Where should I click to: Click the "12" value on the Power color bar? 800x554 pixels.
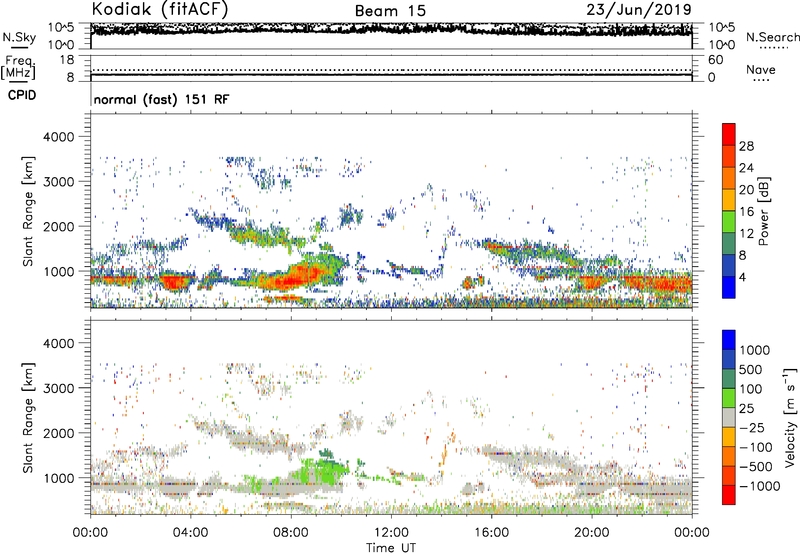click(746, 234)
